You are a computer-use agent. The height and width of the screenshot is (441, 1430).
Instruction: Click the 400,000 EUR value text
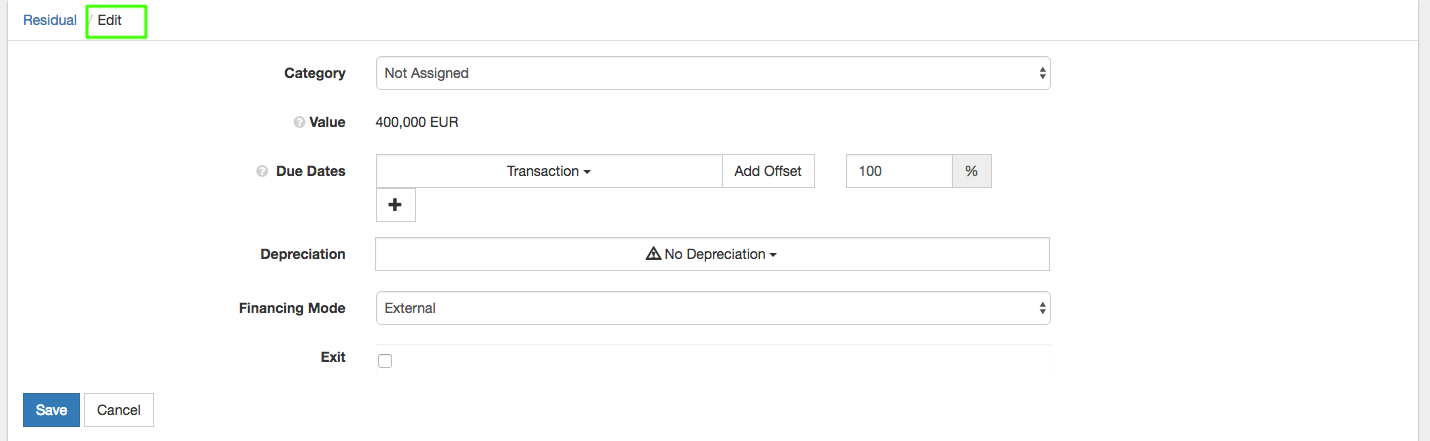tap(417, 122)
